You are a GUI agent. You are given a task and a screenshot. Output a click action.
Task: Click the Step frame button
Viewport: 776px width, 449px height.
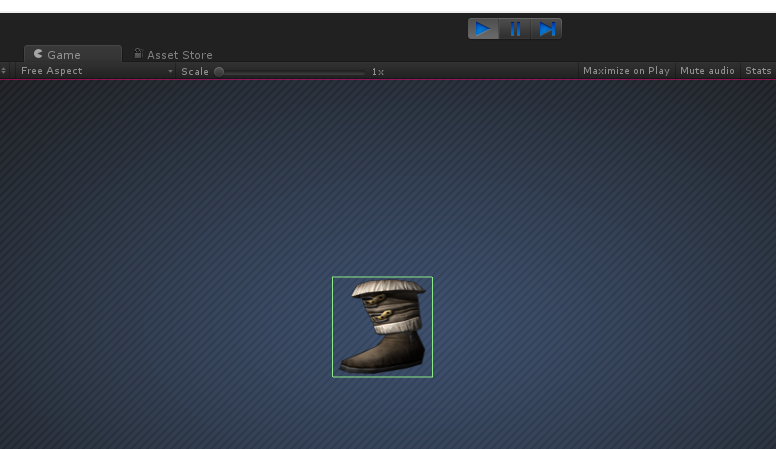coord(546,29)
